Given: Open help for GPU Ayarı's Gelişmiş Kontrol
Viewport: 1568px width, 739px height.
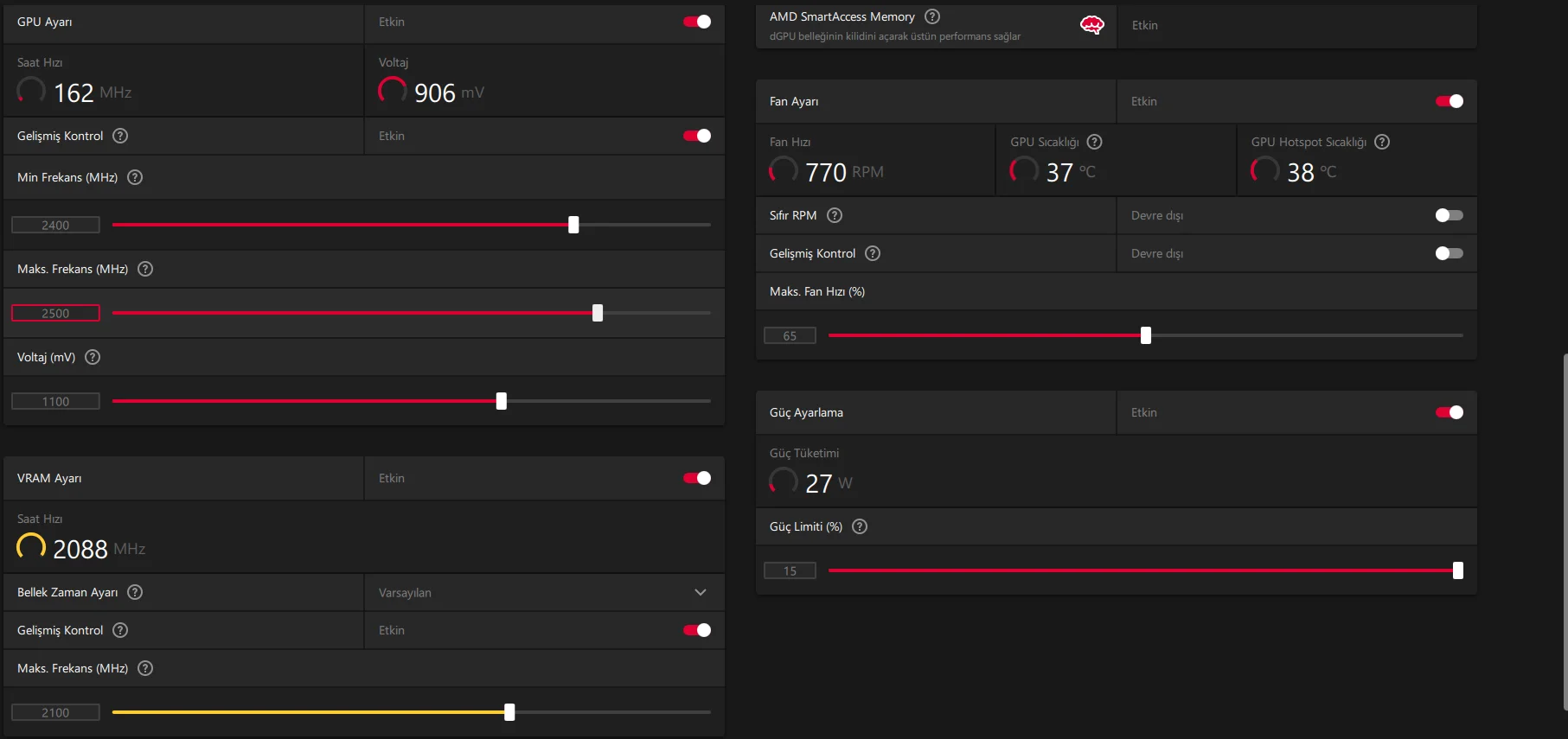Looking at the screenshot, I should click(x=120, y=136).
